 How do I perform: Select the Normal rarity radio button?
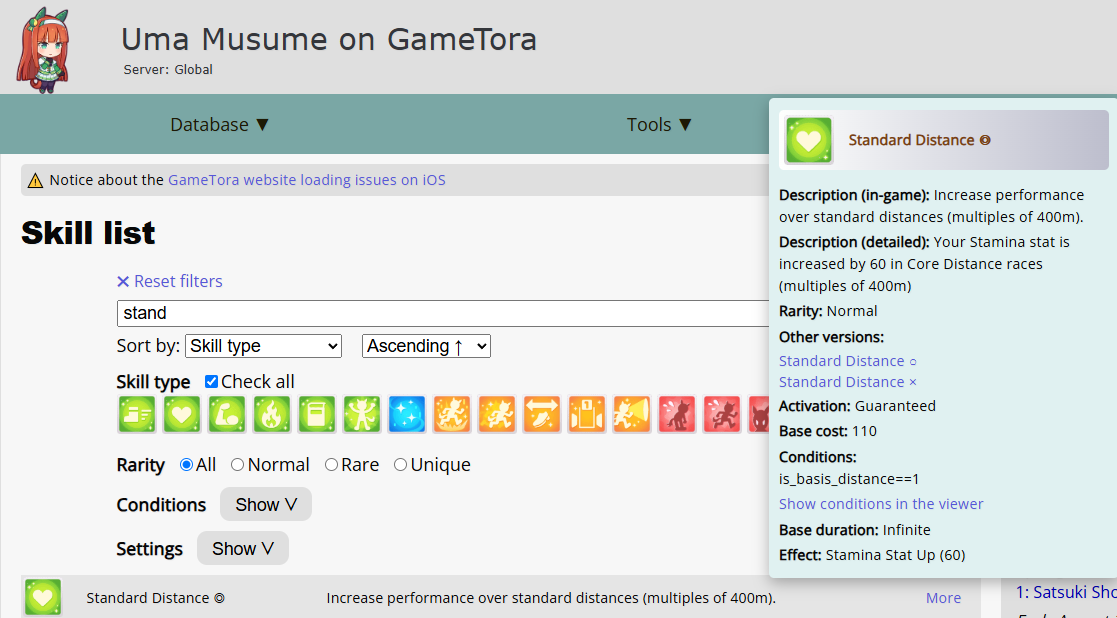click(237, 465)
